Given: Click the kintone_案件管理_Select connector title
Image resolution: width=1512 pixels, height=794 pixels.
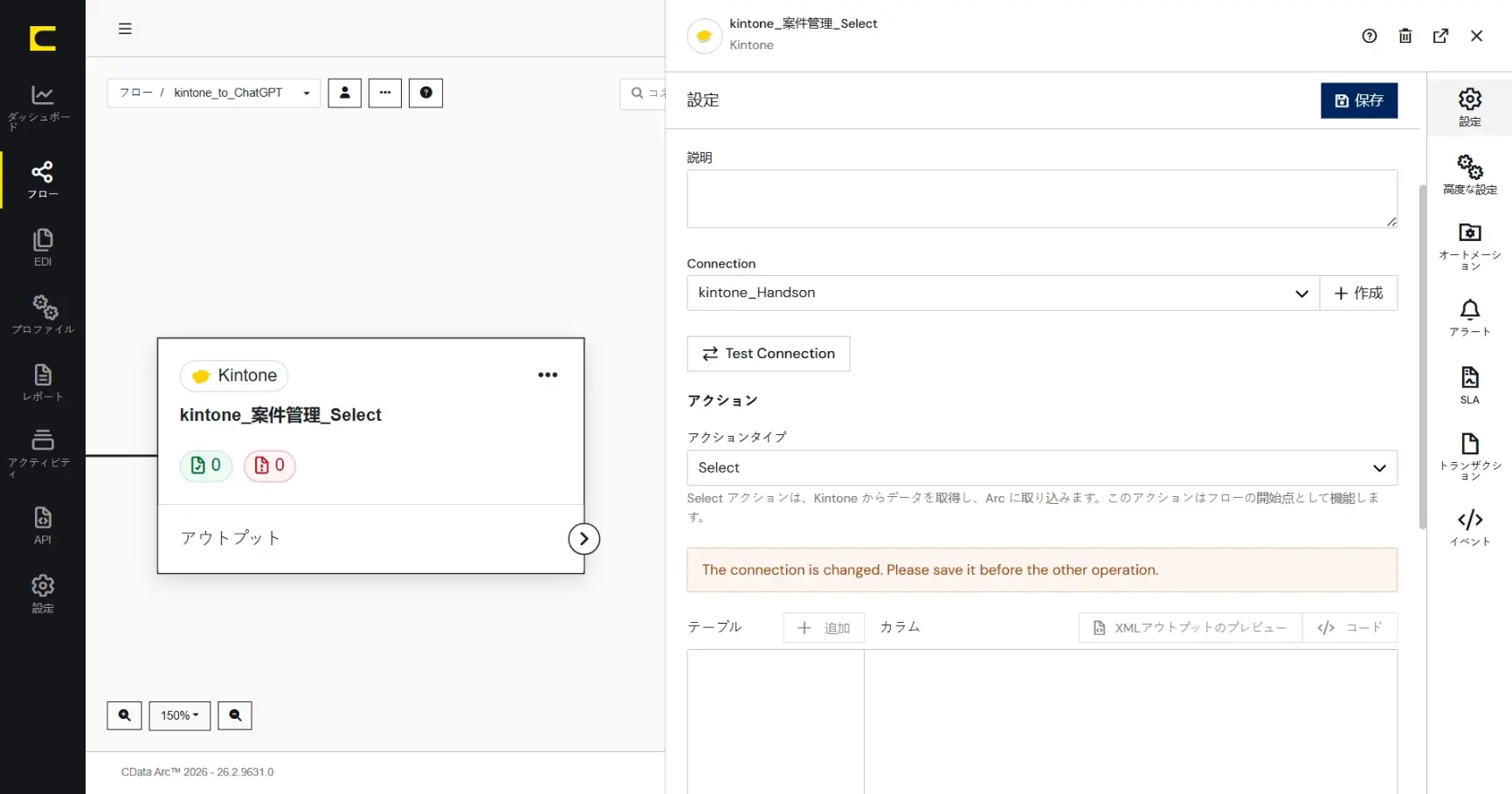Looking at the screenshot, I should click(280, 415).
